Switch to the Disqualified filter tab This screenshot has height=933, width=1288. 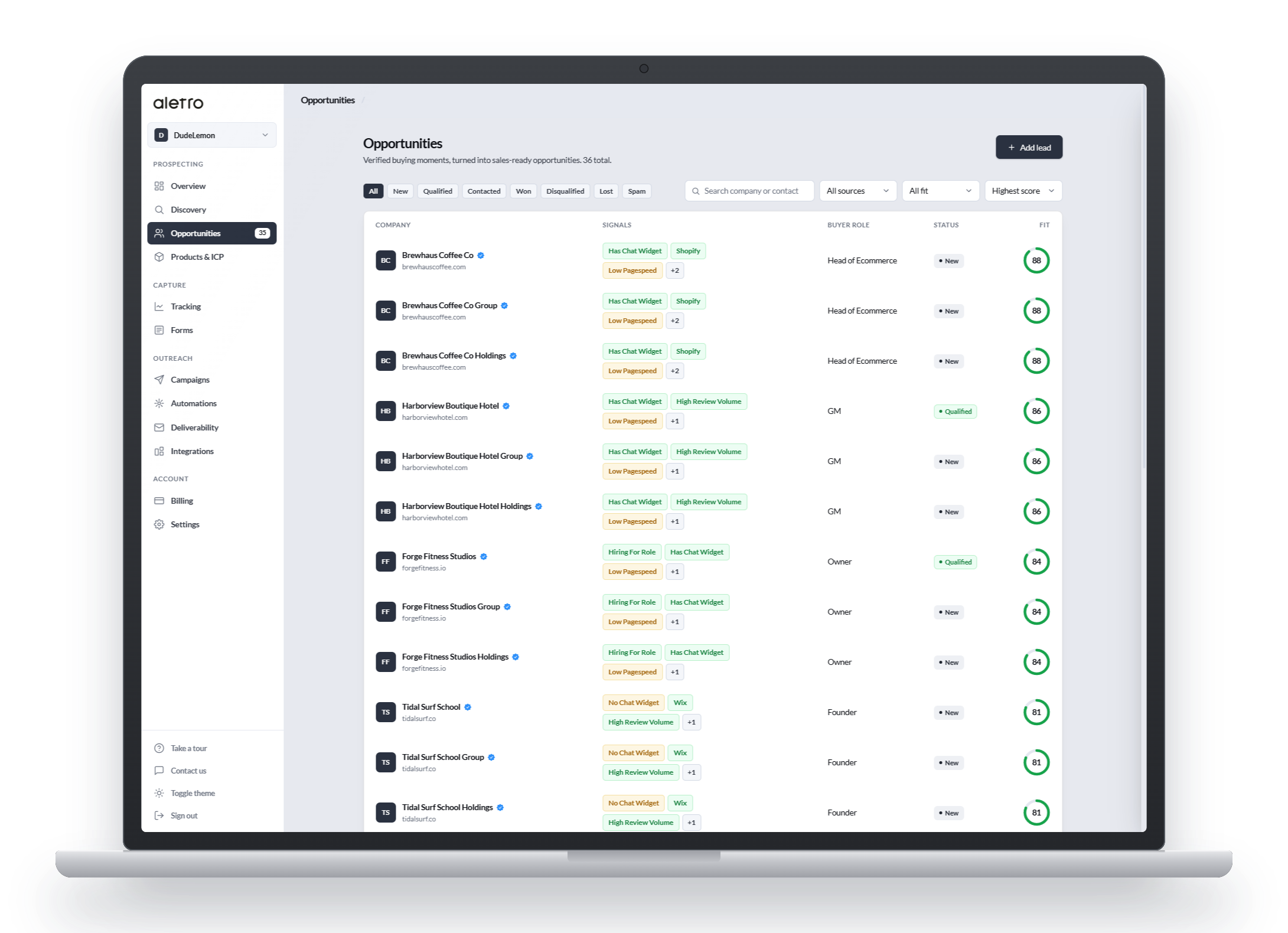click(565, 191)
